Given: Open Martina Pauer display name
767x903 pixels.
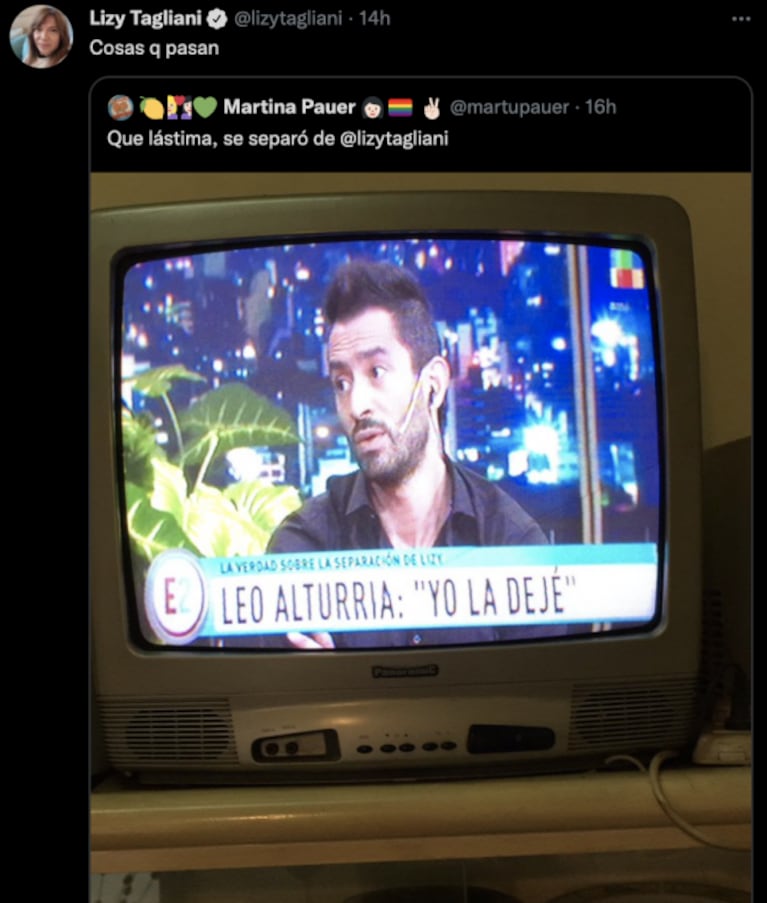Looking at the screenshot, I should [289, 107].
